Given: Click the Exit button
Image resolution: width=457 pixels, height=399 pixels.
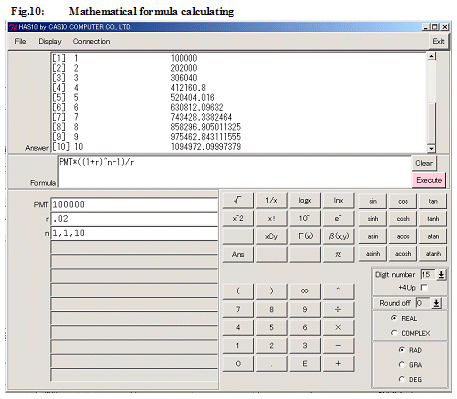Looking at the screenshot, I should pyautogui.click(x=438, y=41).
